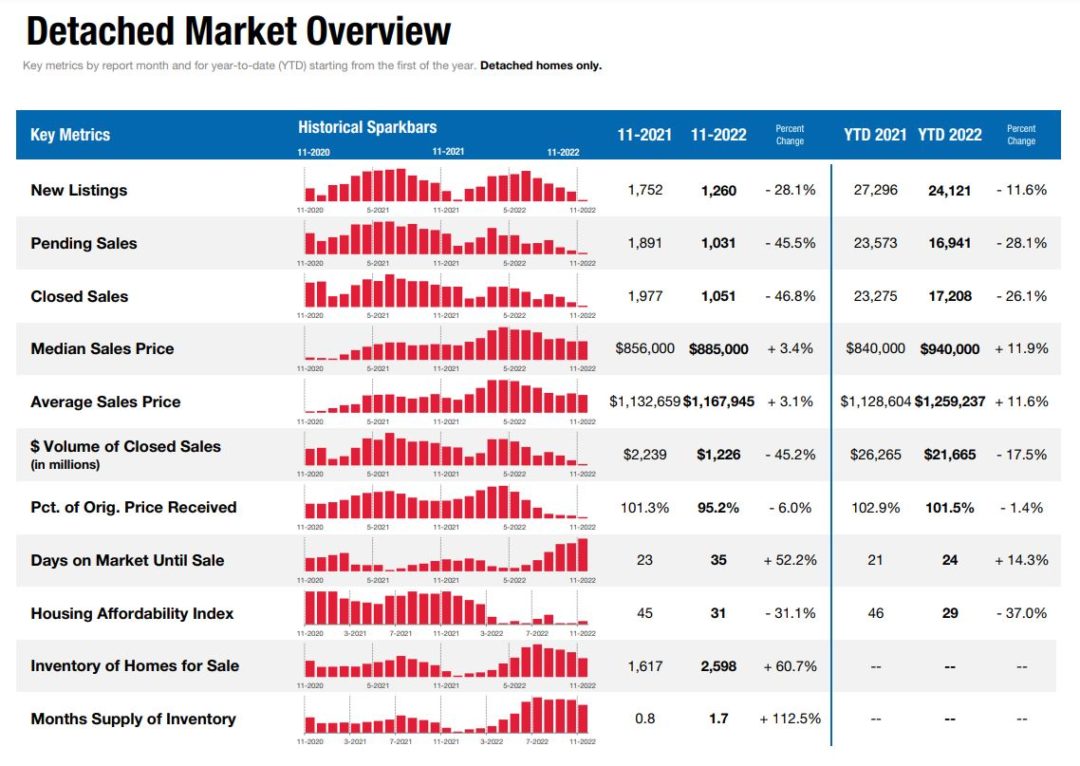Click the 27,296 YTD New Listings value

(x=875, y=190)
